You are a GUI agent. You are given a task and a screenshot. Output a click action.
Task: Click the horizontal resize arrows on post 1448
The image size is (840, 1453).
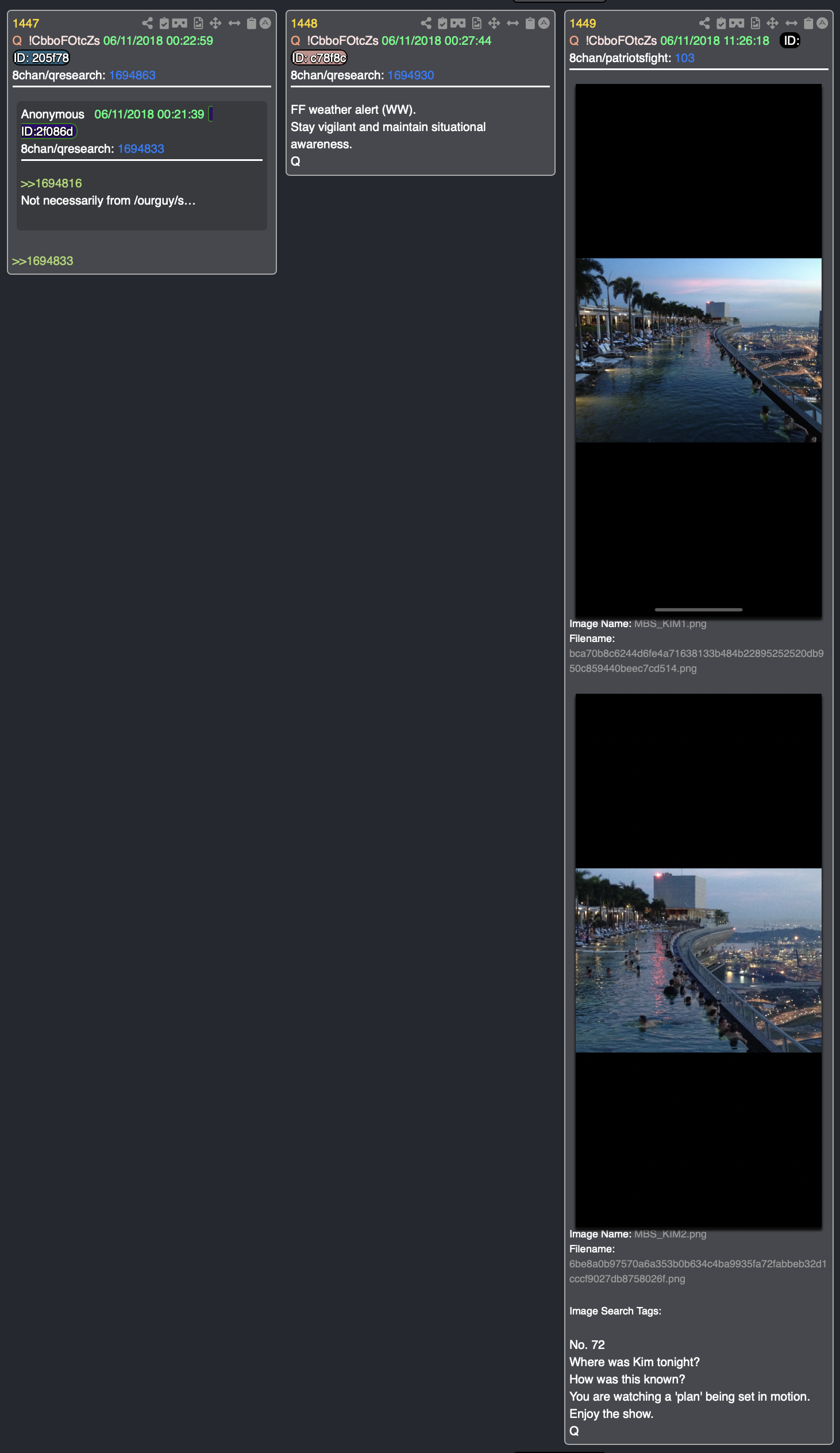coord(513,23)
